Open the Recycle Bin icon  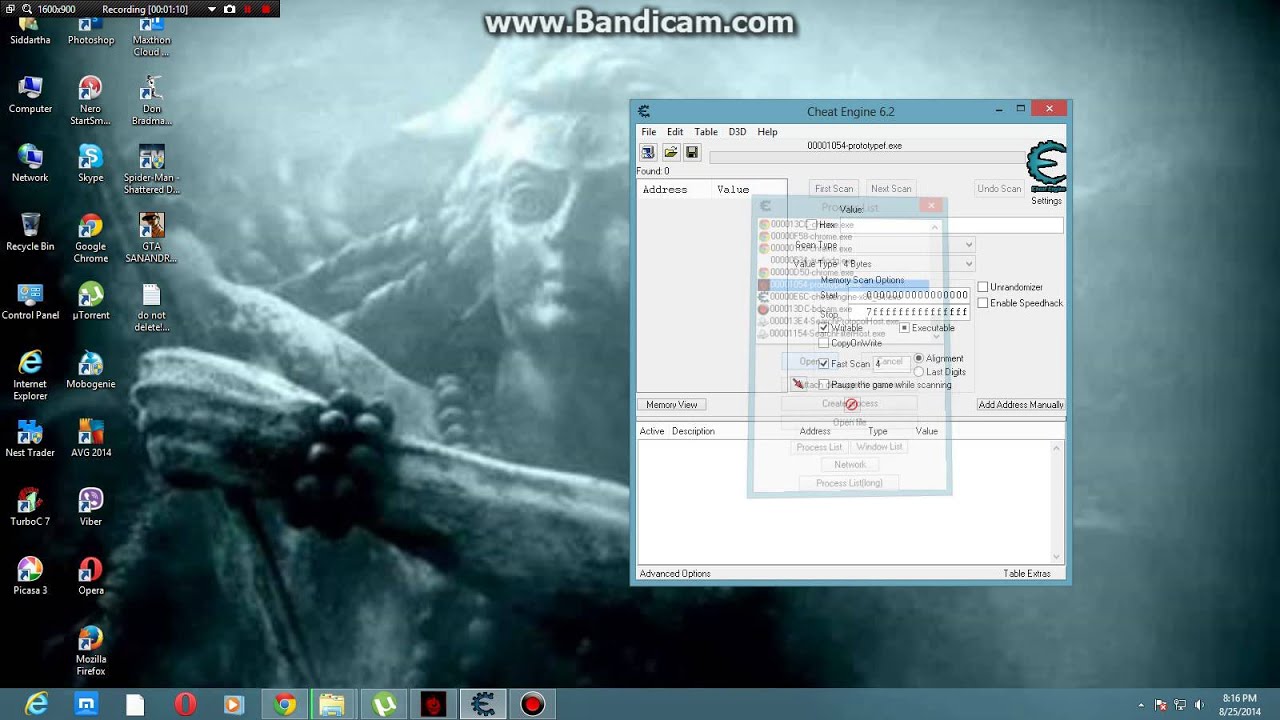[x=30, y=232]
